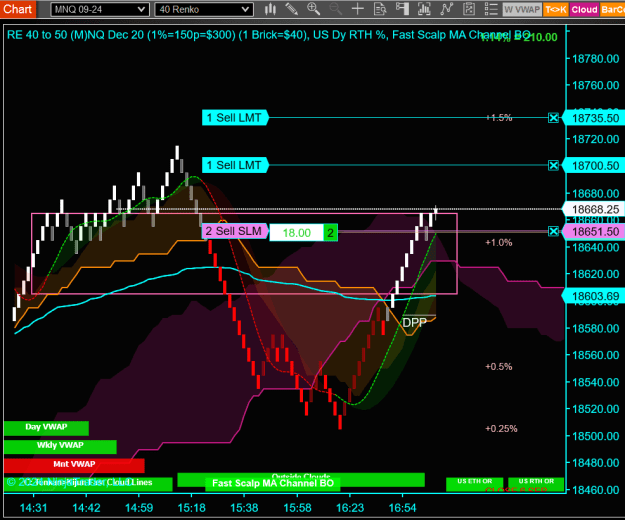Toggle the BarC button in toolbar
Image resolution: width=625 pixels, height=520 pixels.
point(612,9)
